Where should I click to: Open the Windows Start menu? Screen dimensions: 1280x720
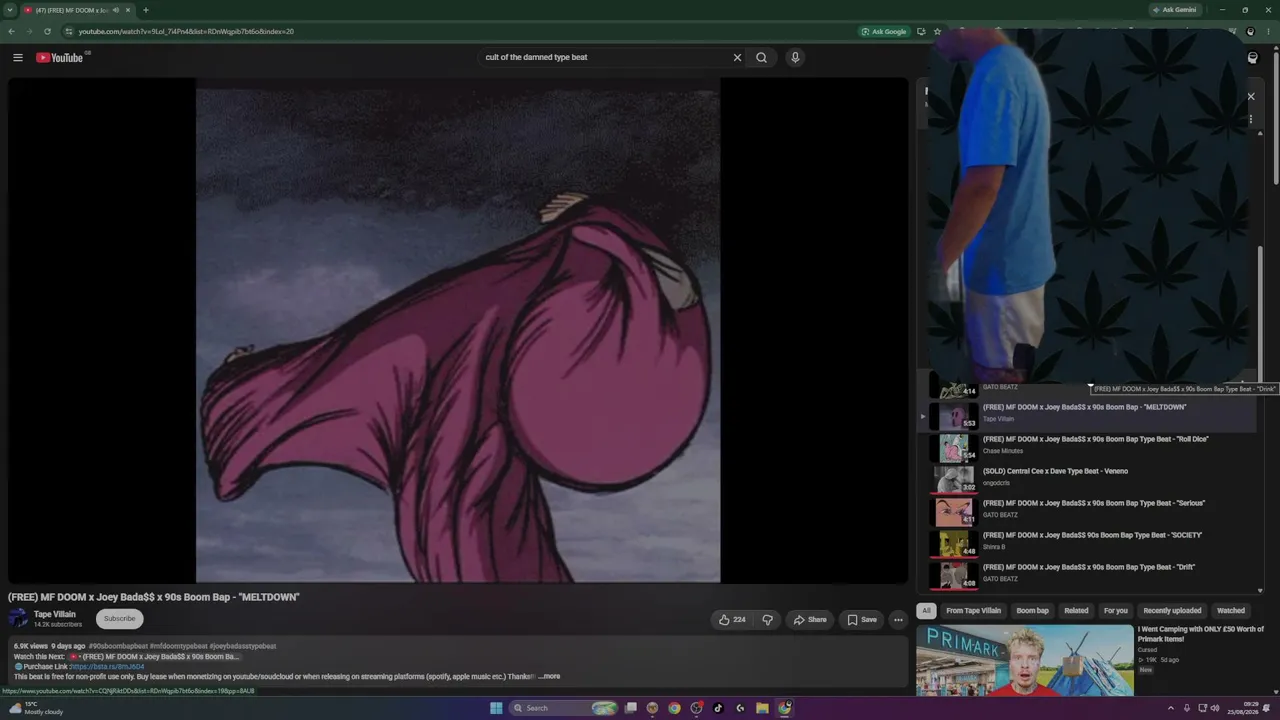(x=496, y=708)
